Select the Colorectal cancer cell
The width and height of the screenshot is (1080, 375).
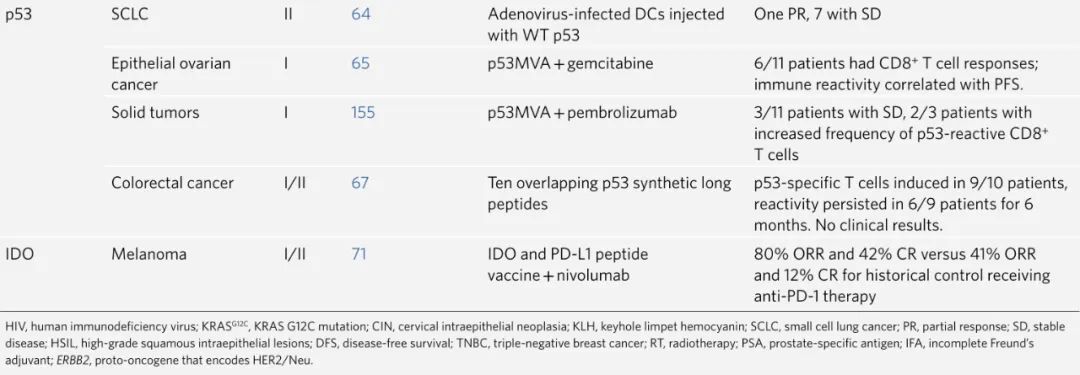(x=172, y=183)
